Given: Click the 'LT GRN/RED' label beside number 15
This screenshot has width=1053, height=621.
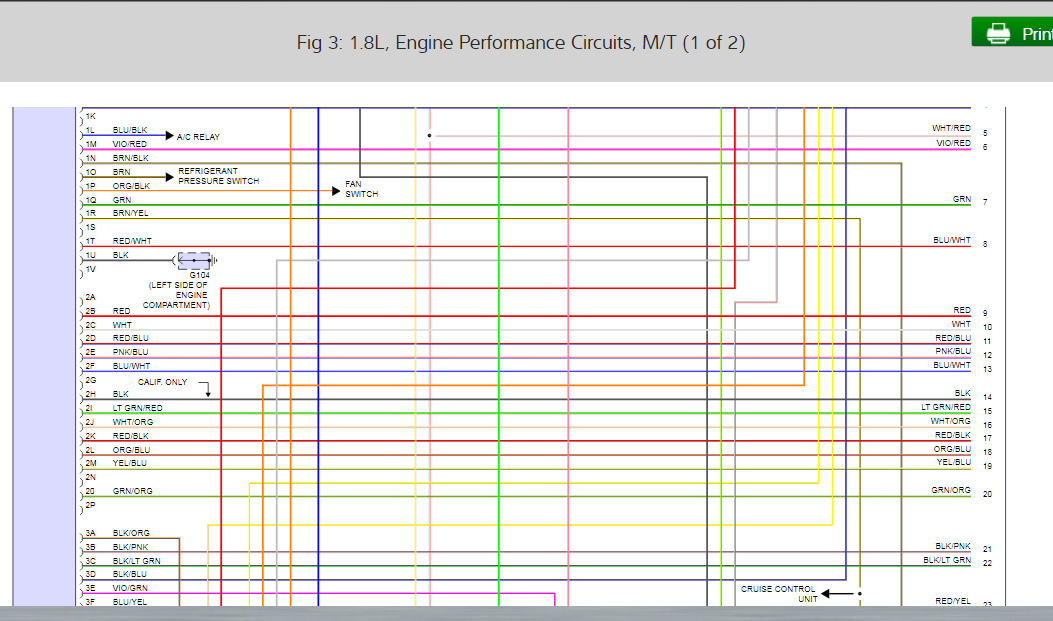Looking at the screenshot, I should [x=946, y=408].
